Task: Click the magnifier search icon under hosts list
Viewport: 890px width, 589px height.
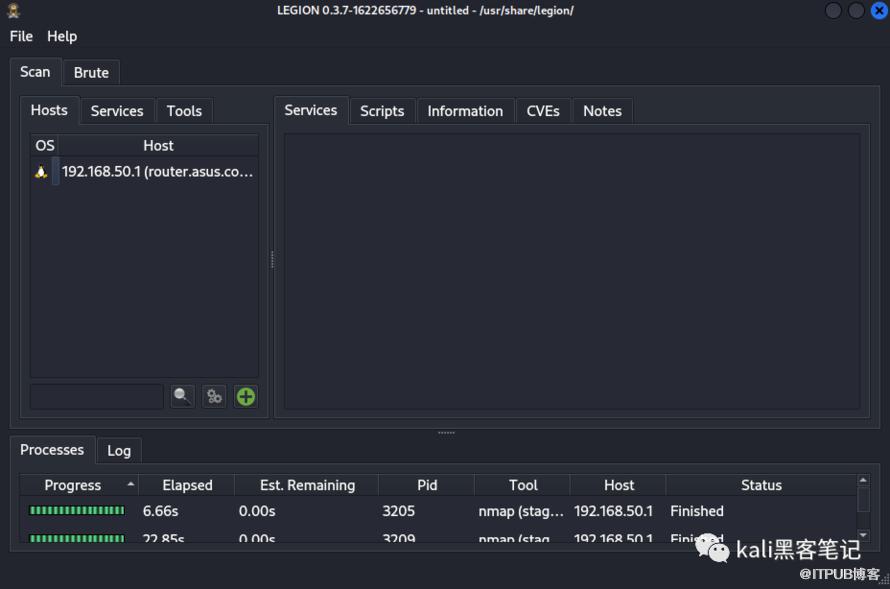Action: coord(182,397)
